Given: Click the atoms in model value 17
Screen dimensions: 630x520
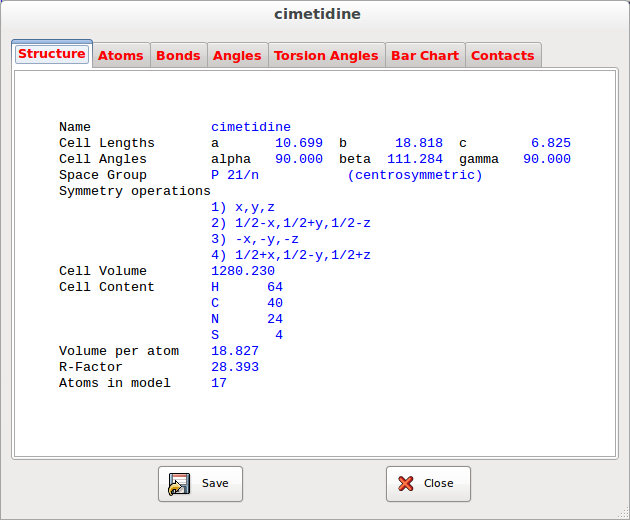Looking at the screenshot, I should tap(219, 383).
